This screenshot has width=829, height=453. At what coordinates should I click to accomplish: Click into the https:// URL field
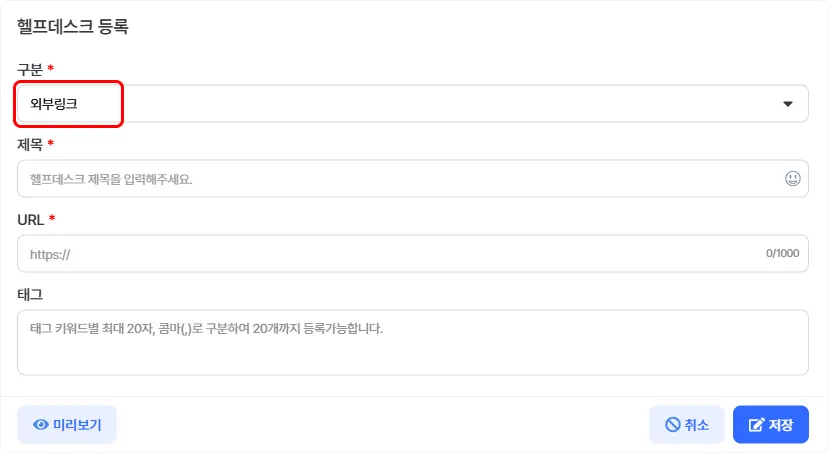point(412,254)
